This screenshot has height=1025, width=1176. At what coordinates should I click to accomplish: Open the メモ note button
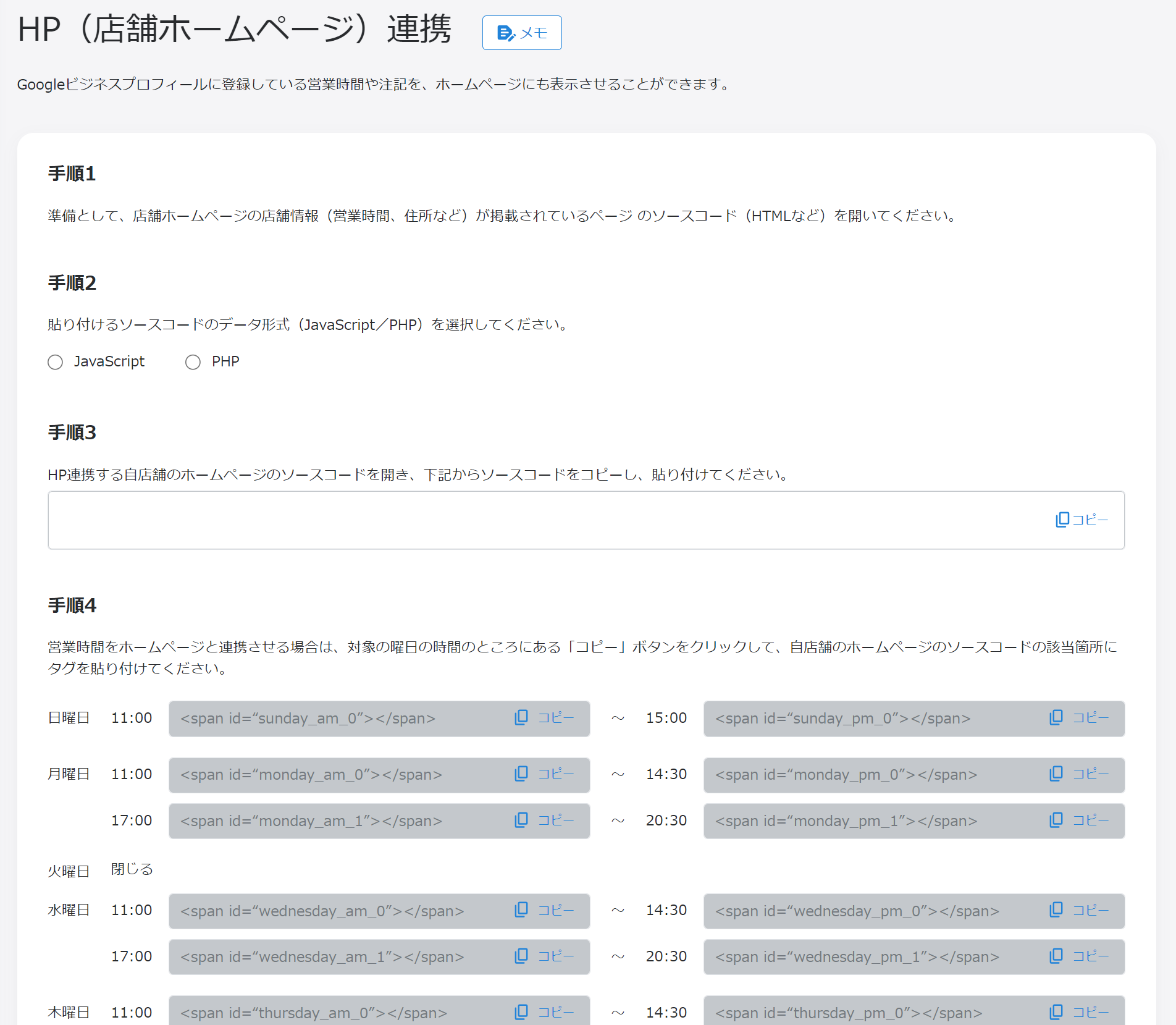click(522, 33)
